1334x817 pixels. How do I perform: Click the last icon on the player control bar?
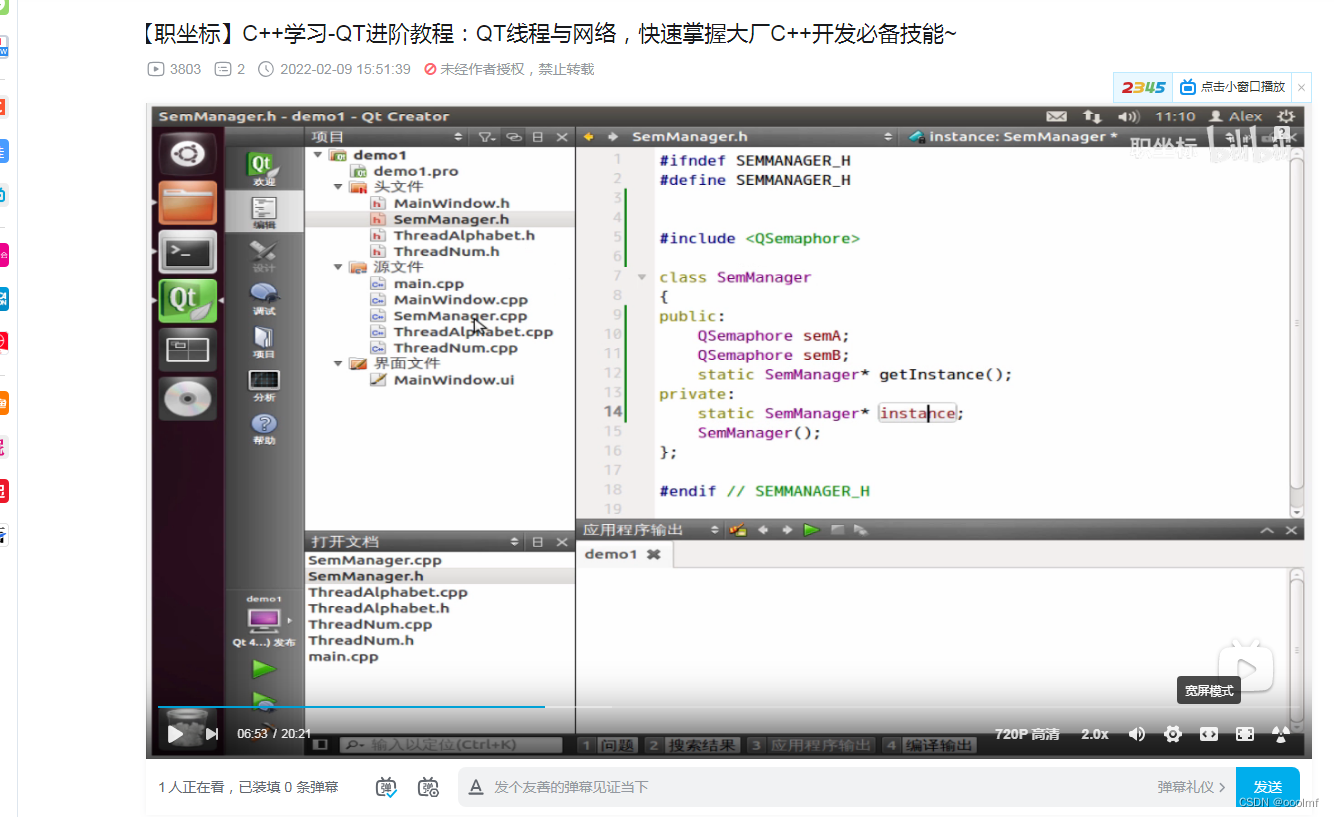(x=1281, y=734)
